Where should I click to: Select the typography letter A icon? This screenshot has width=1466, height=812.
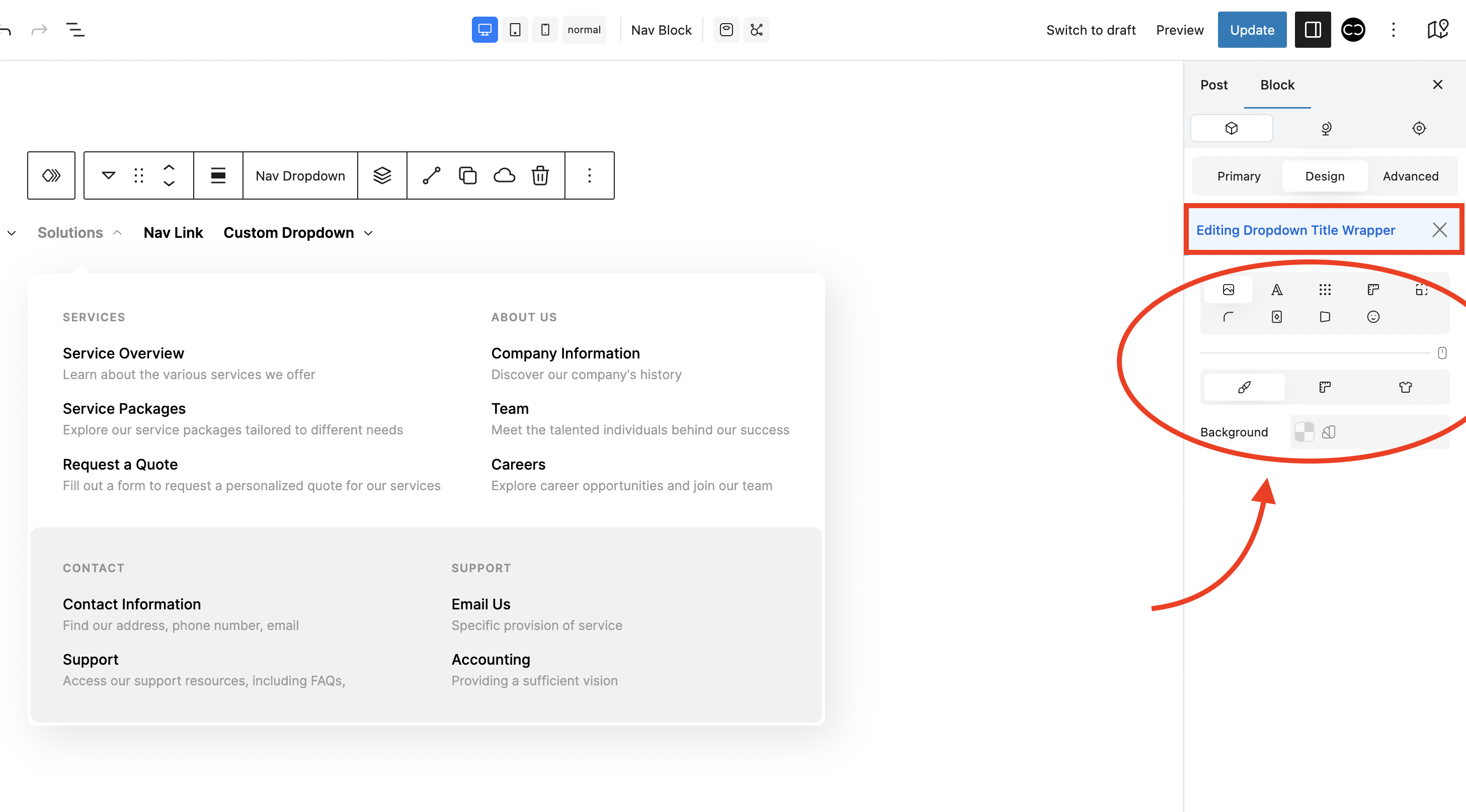1276,290
